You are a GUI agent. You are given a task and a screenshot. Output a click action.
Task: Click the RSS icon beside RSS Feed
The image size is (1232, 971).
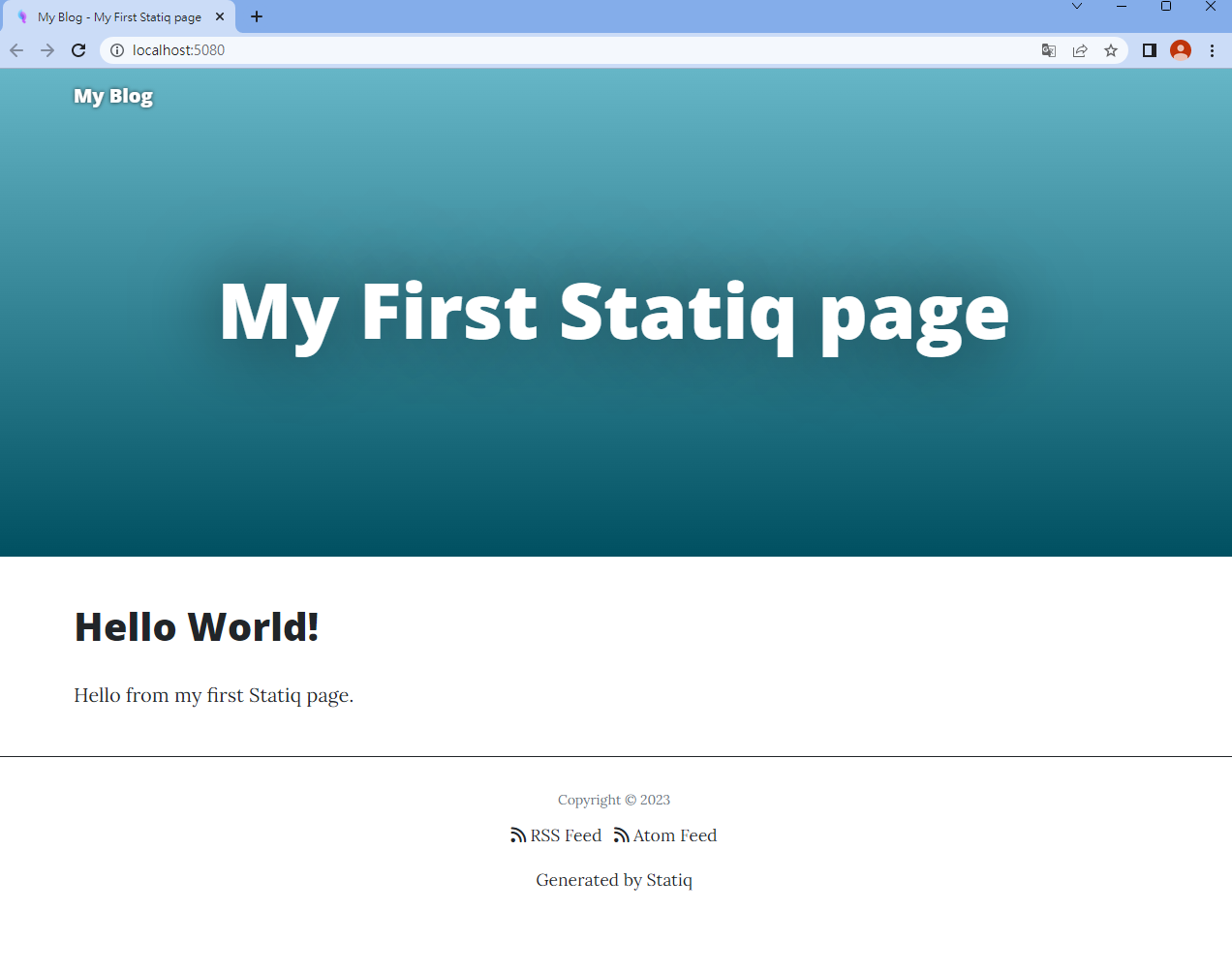point(518,835)
